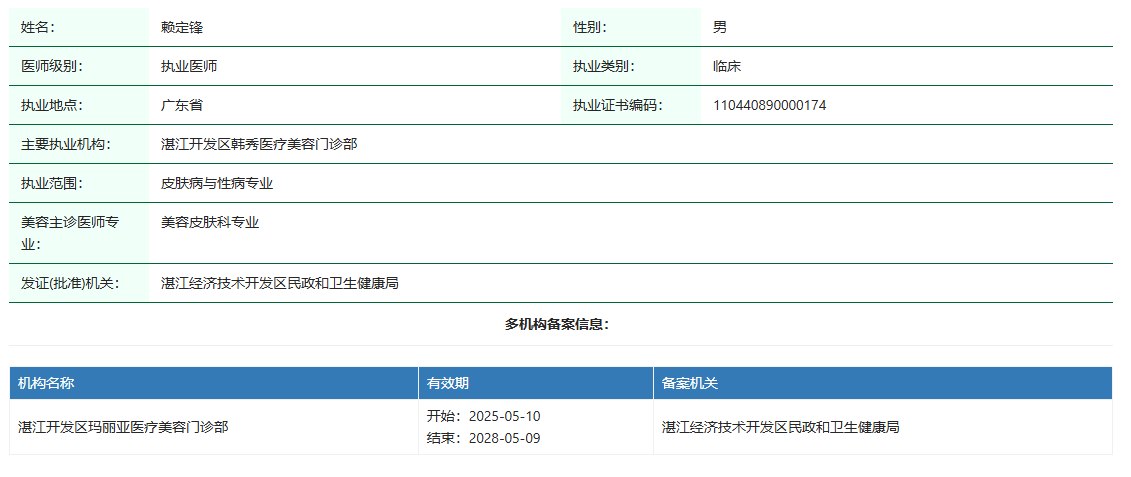Select the value 皮肤病与性病专业
Screen dimensions: 1131x477
click(217, 183)
